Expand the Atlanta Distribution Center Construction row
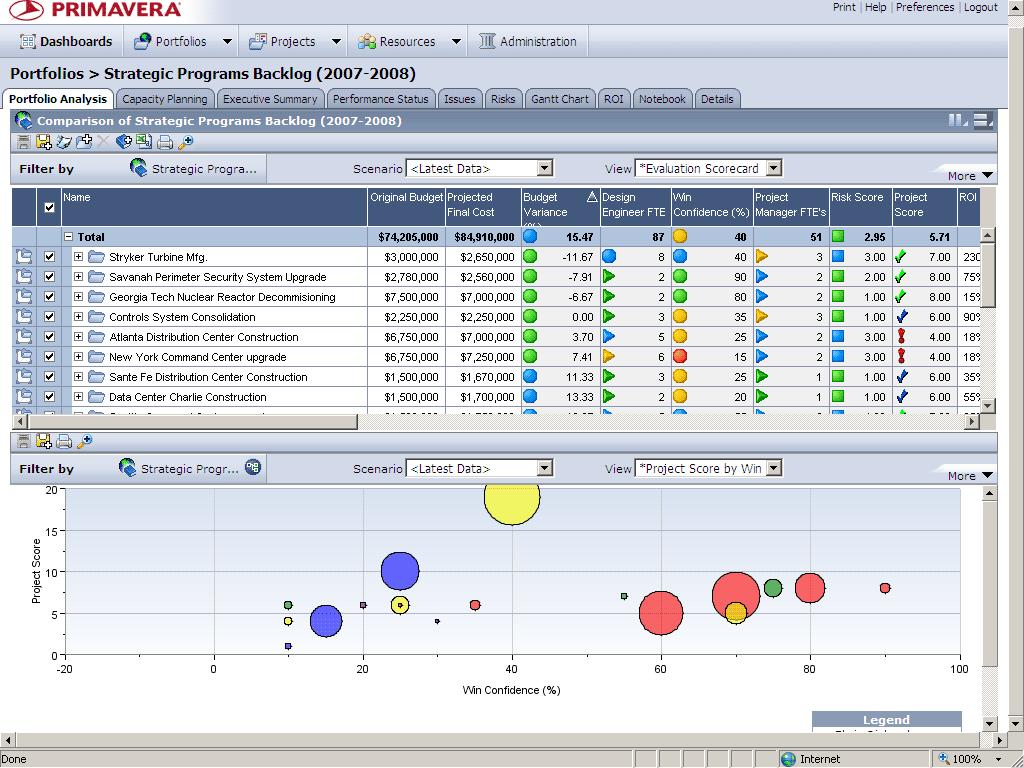 (x=78, y=337)
